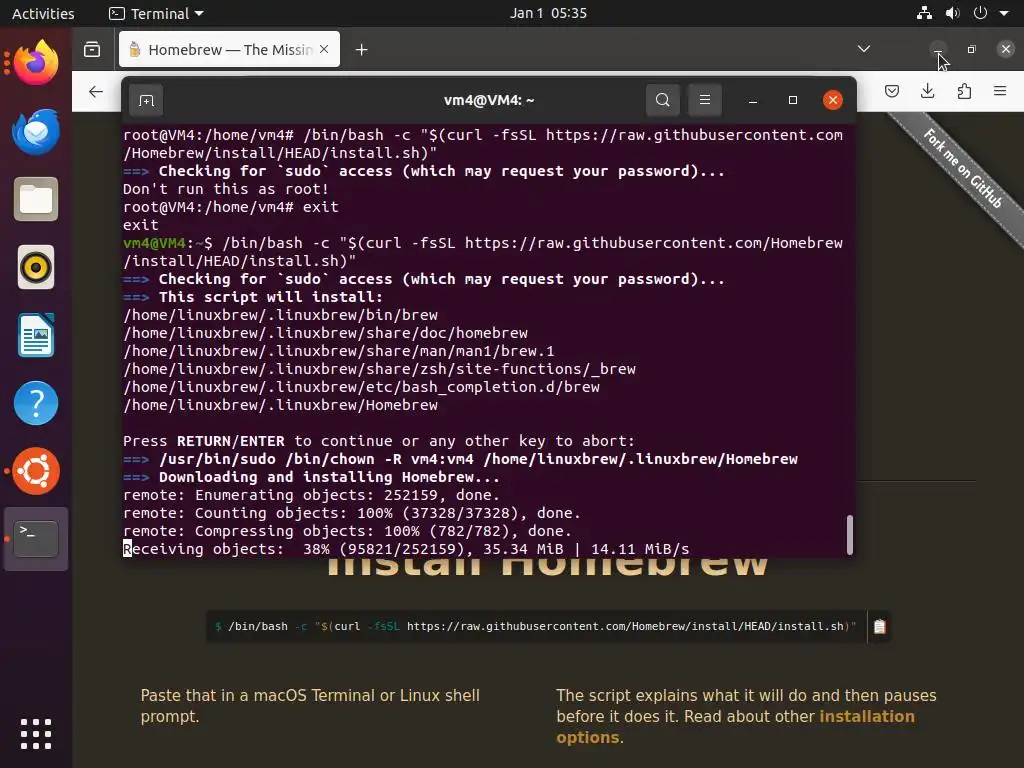Open the Help dock icon
The width and height of the screenshot is (1024, 768).
36,403
